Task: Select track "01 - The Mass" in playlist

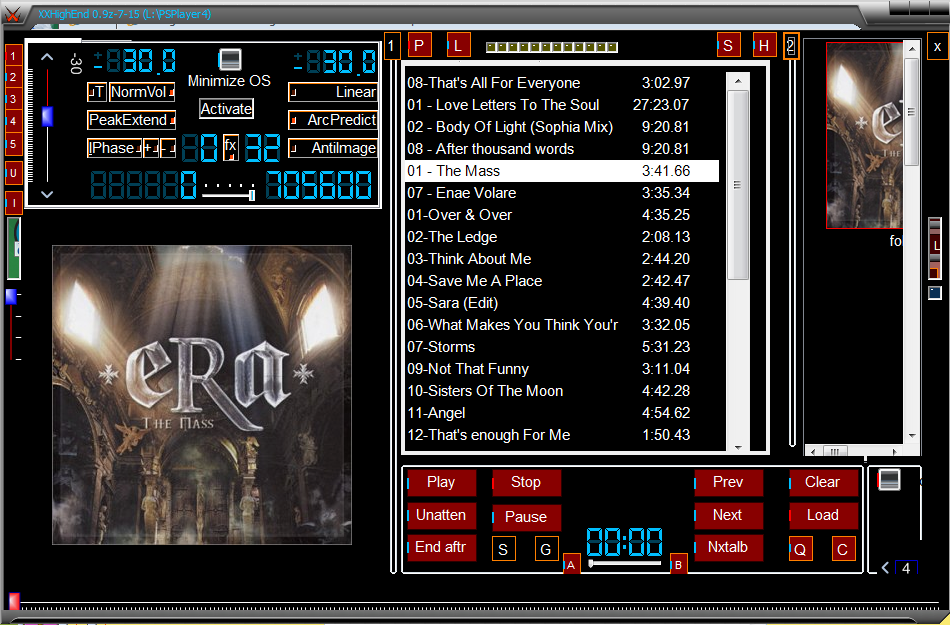Action: (562, 171)
